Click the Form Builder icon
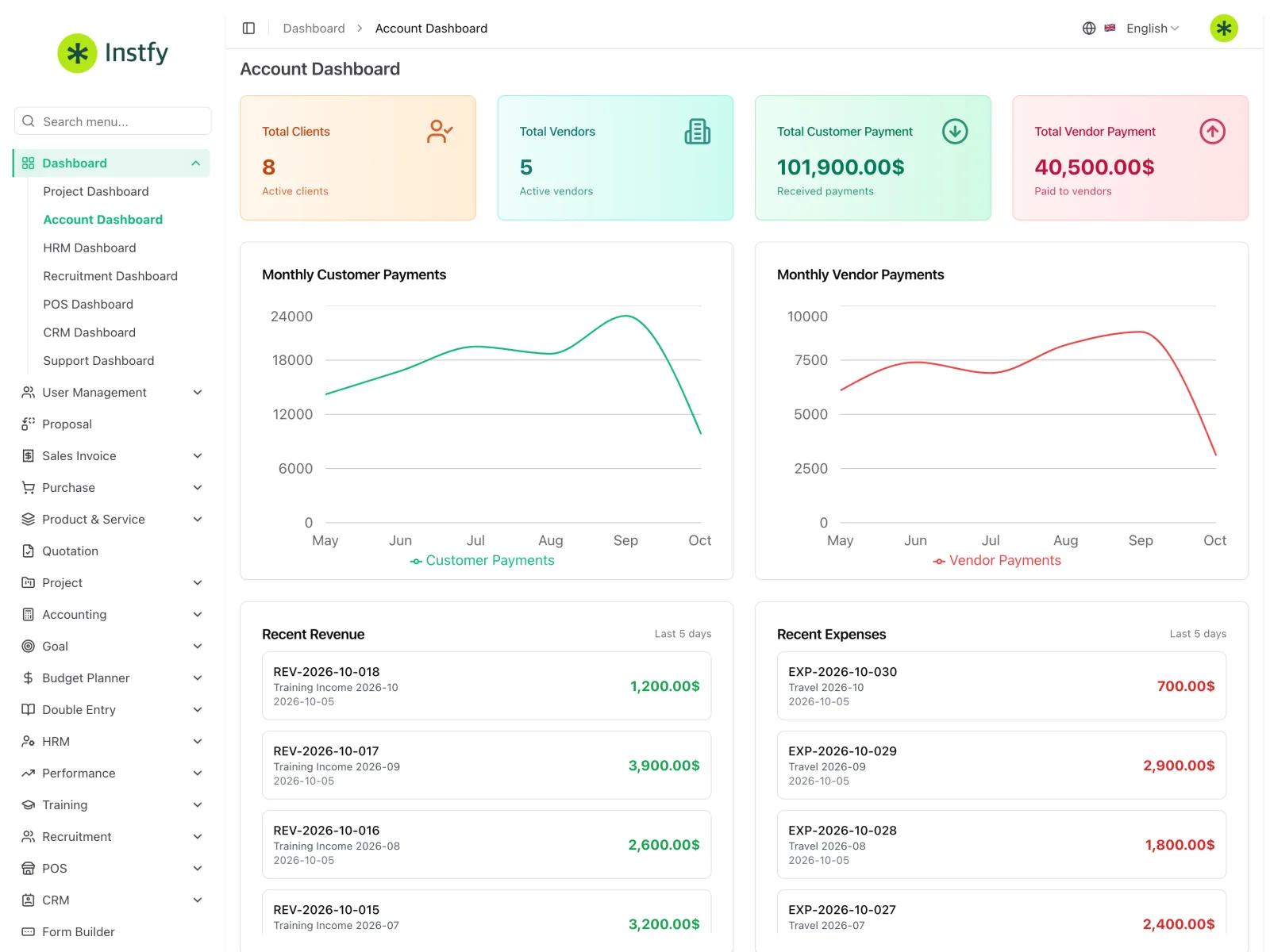Screen dimensions: 1270x952 (29, 932)
